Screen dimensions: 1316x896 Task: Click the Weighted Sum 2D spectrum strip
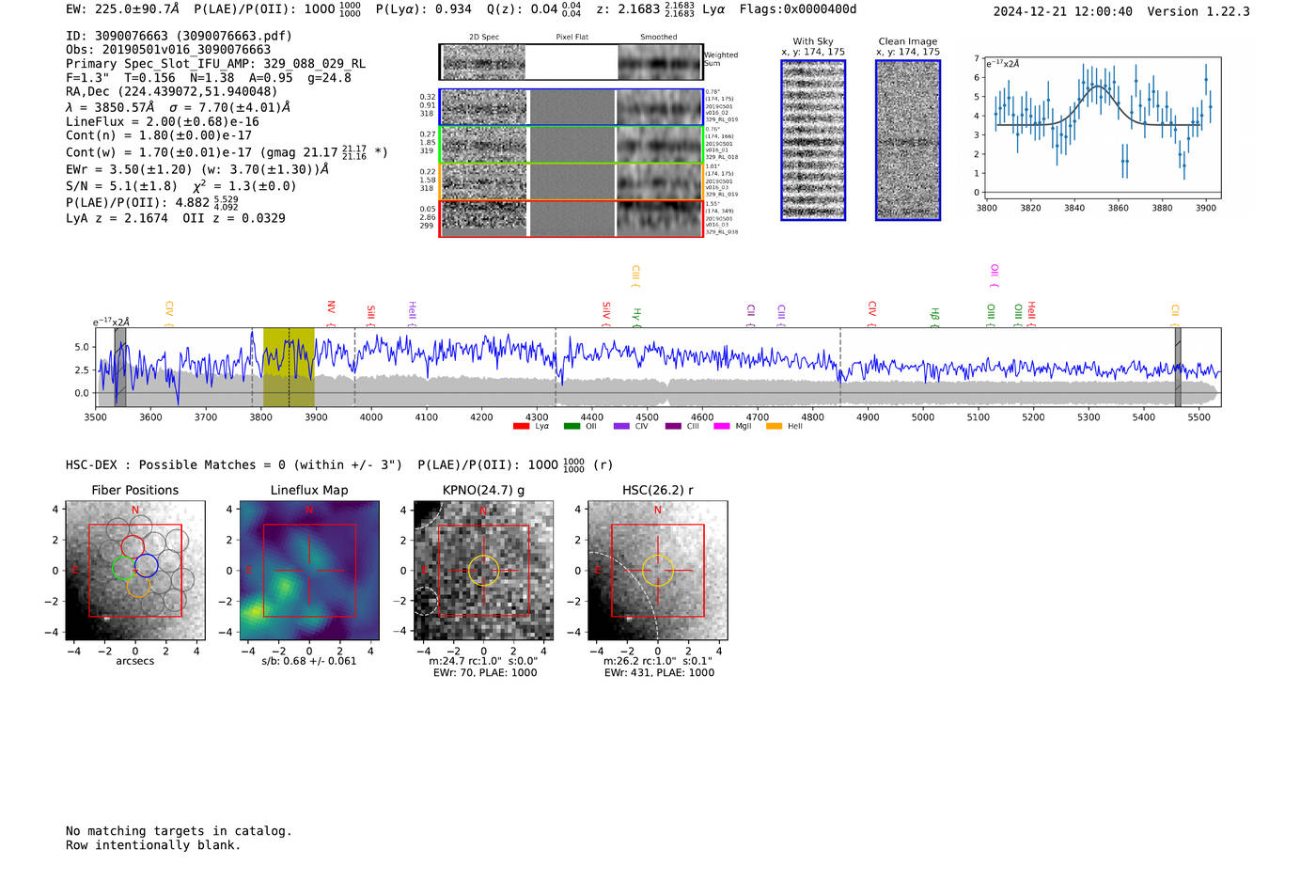pos(571,62)
